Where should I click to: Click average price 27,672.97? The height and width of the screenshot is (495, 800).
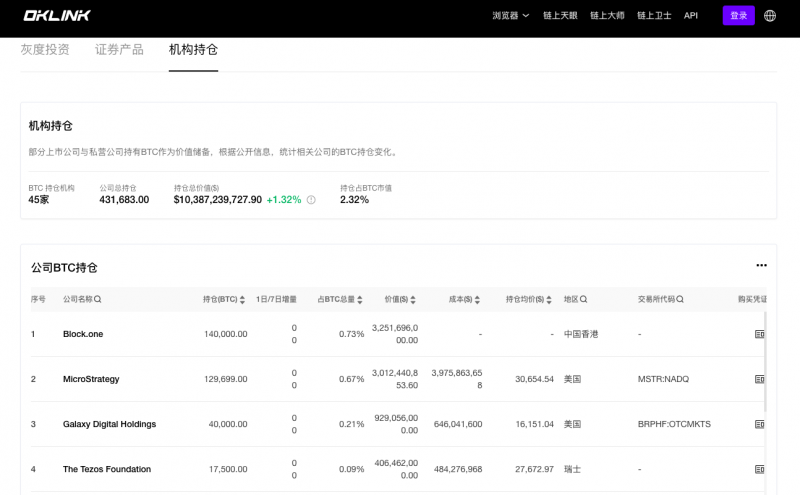click(x=534, y=469)
